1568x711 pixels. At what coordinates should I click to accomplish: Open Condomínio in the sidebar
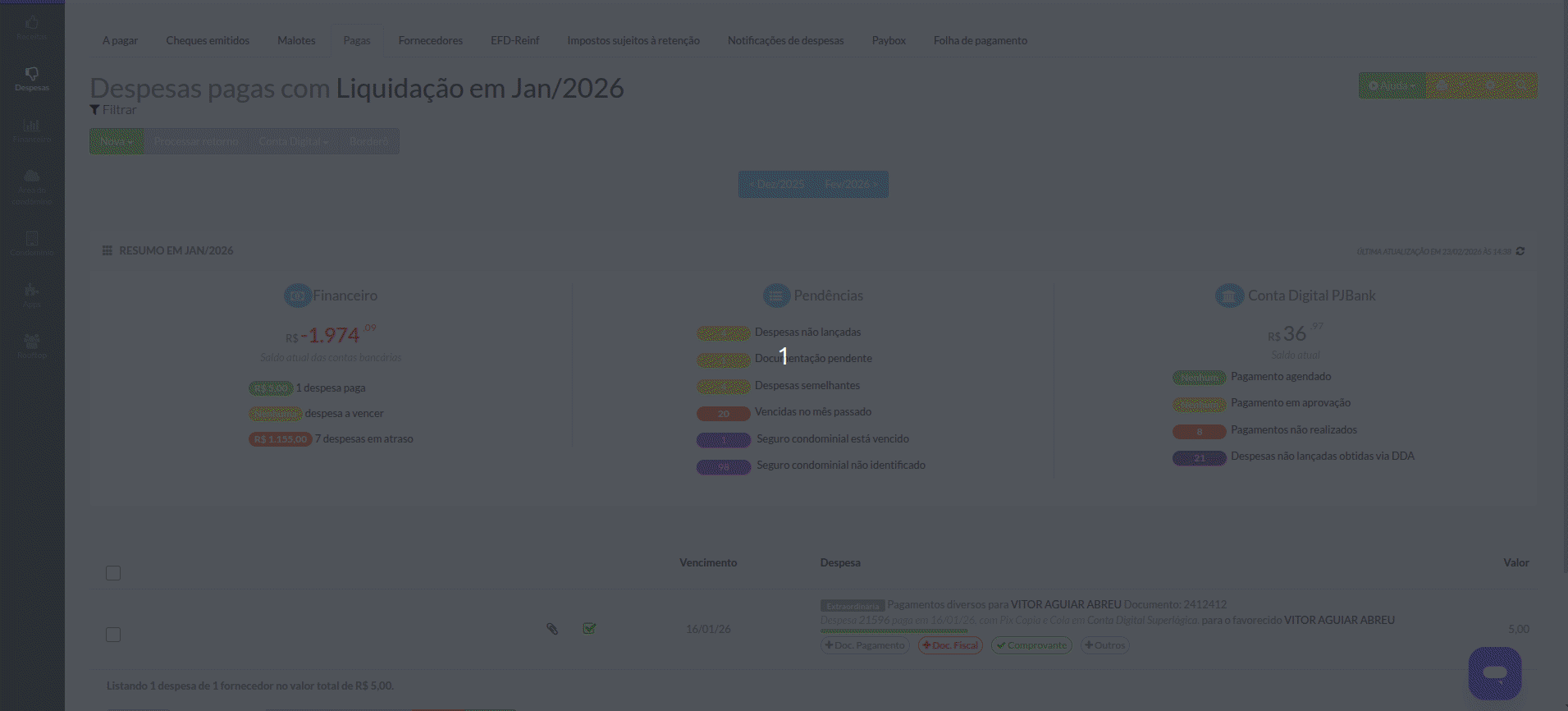tap(32, 244)
